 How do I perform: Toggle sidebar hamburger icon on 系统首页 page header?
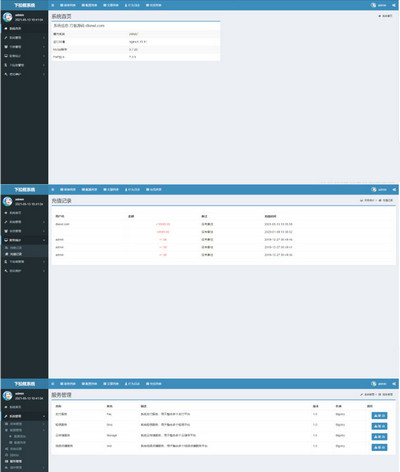tap(53, 5)
